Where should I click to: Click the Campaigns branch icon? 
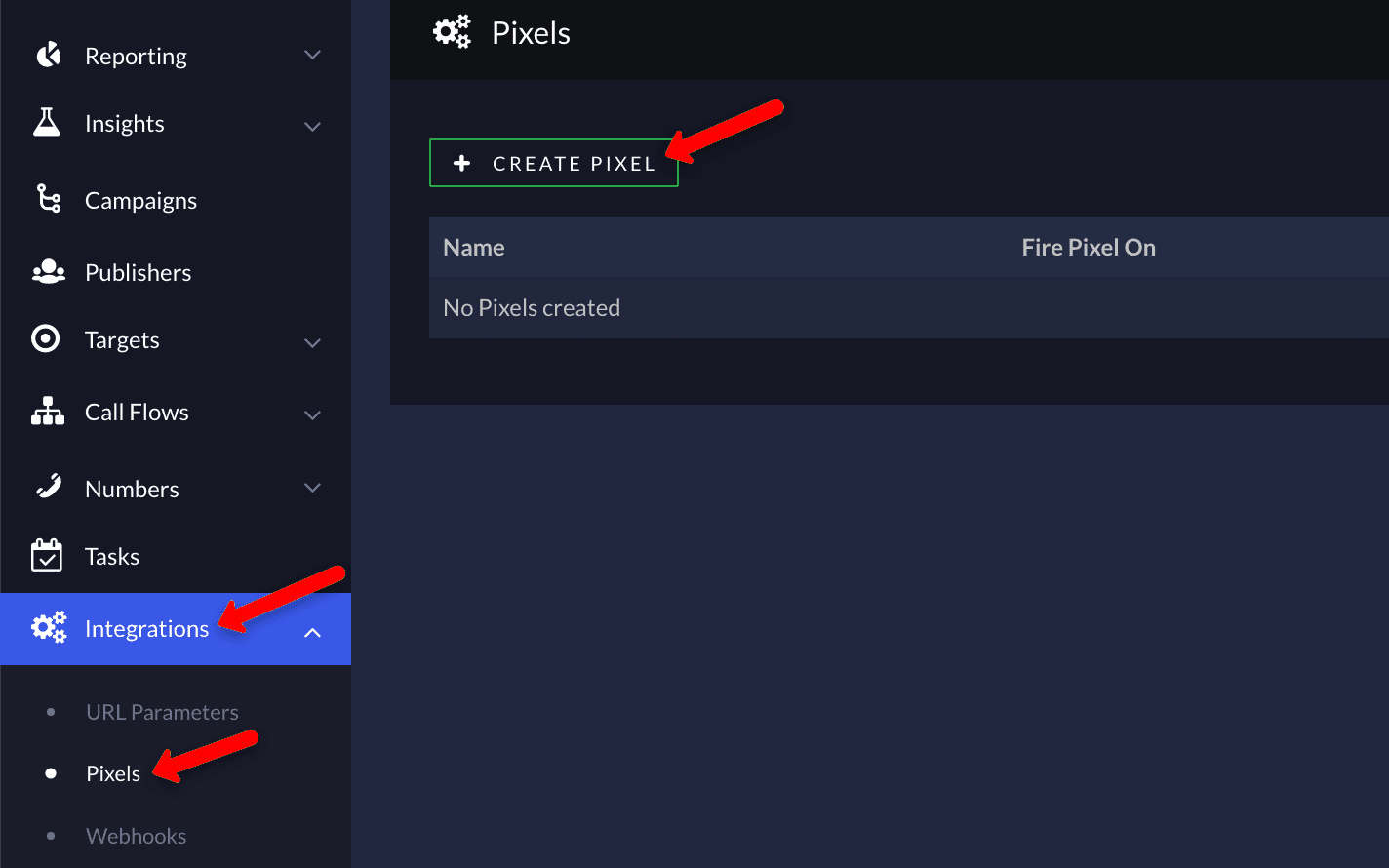tap(49, 198)
